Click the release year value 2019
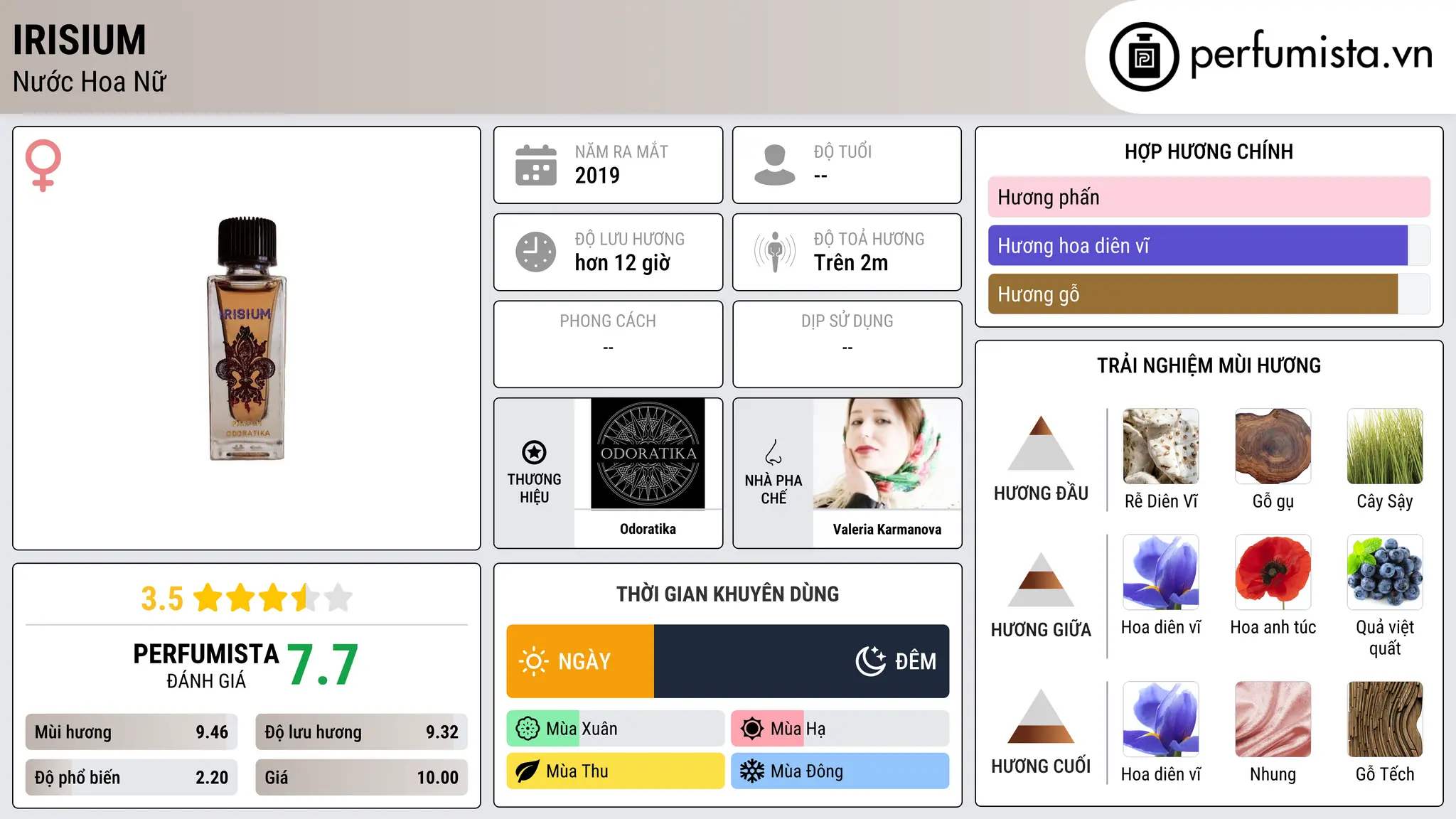This screenshot has width=1456, height=819. pyautogui.click(x=597, y=176)
